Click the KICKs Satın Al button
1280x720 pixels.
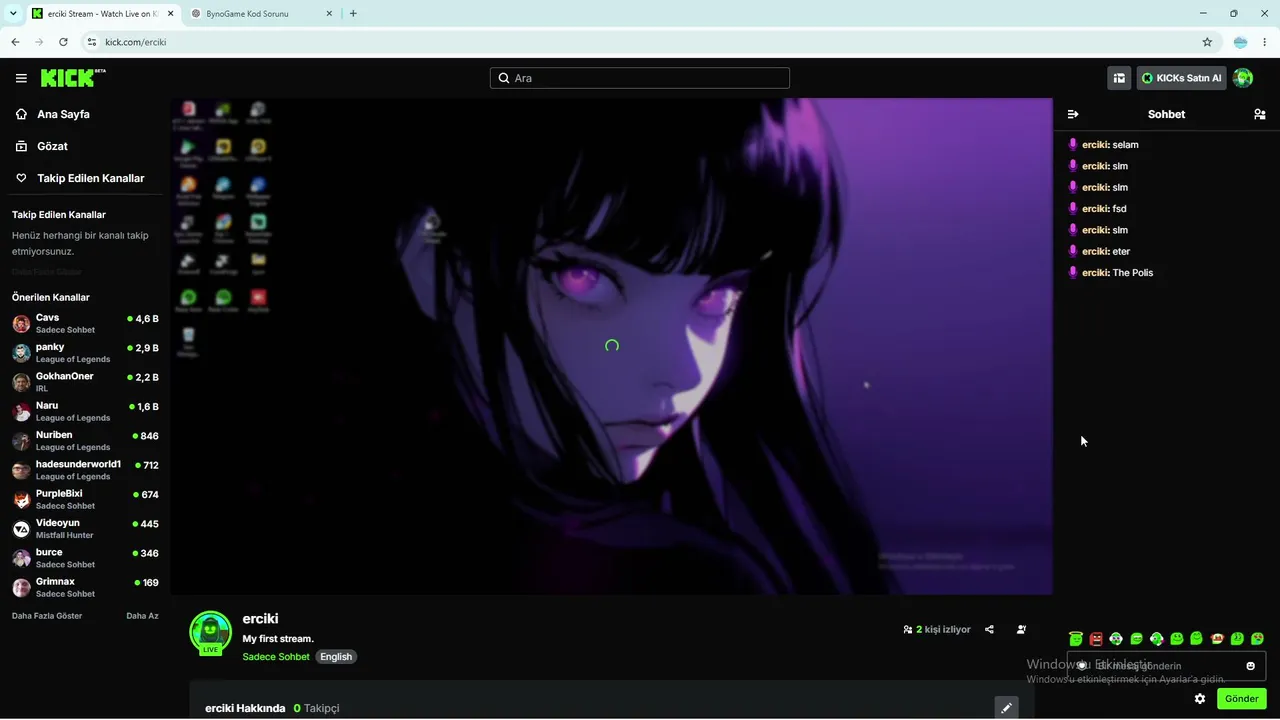1182,78
